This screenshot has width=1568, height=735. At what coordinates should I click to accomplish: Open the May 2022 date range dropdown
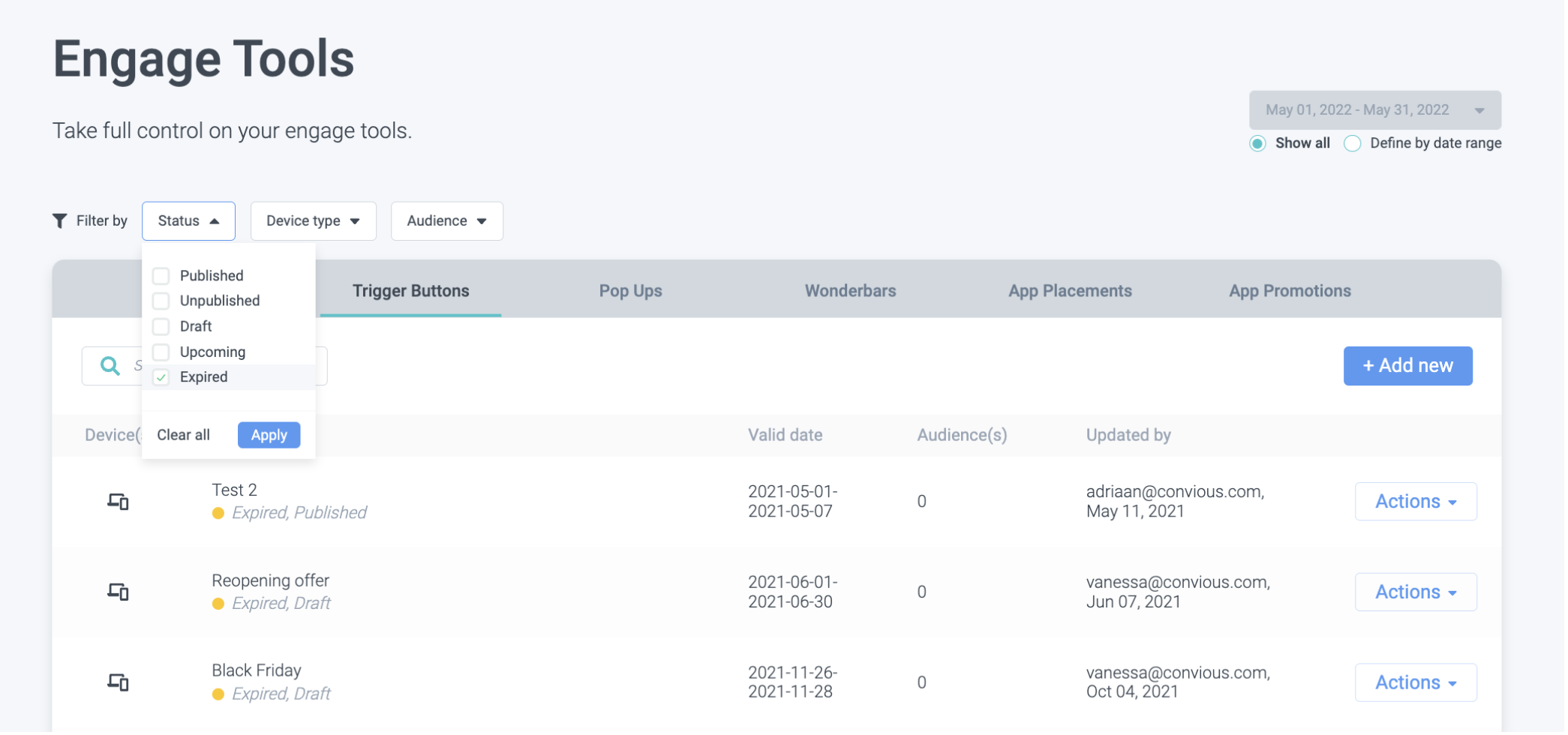click(x=1374, y=110)
